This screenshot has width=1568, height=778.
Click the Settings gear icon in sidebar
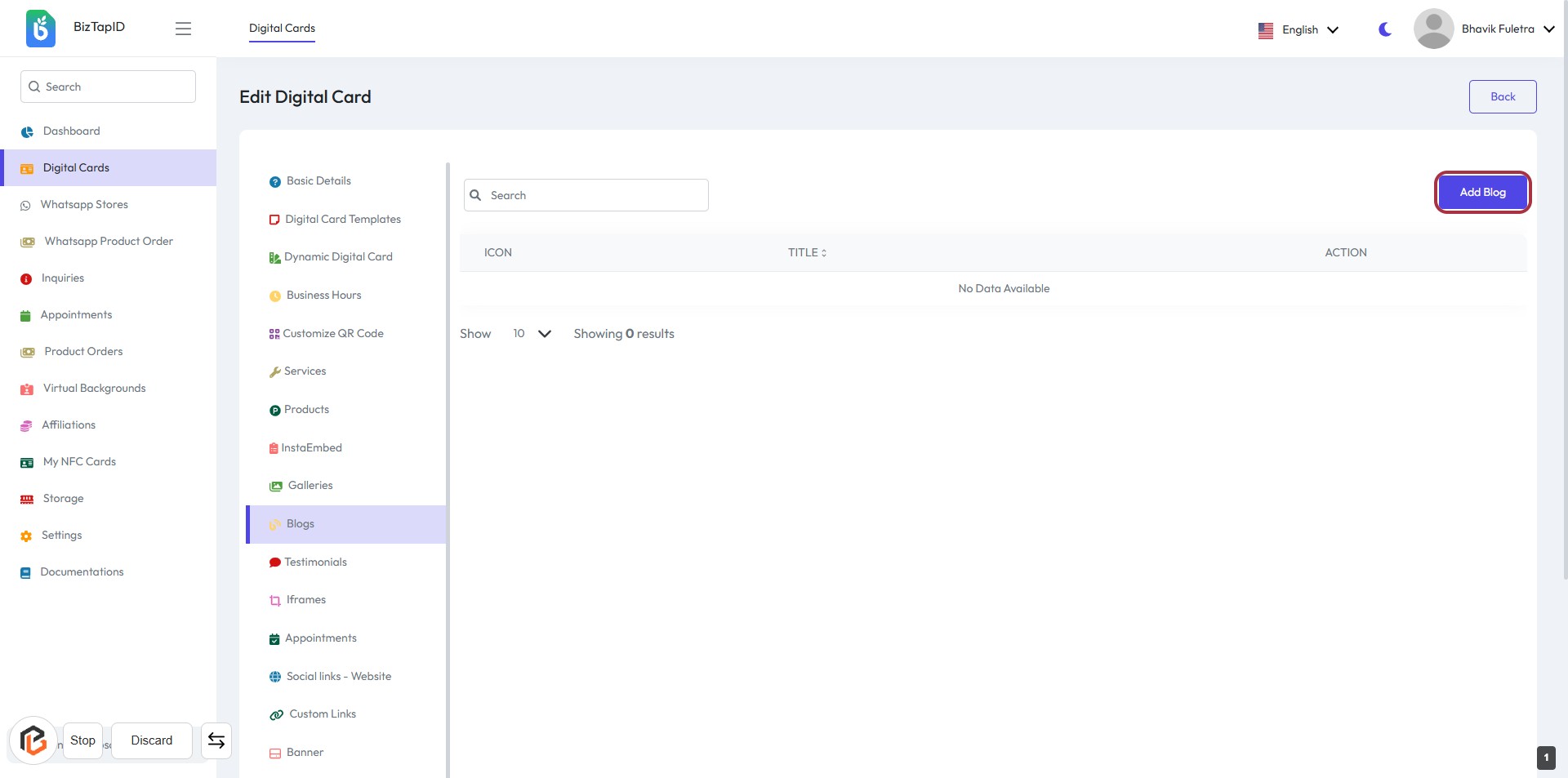tap(26, 536)
